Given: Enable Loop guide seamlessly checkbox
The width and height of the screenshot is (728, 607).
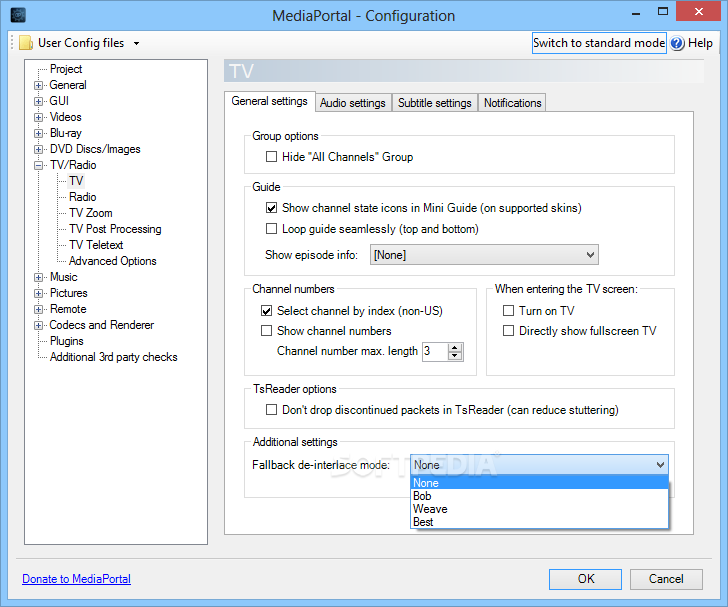Looking at the screenshot, I should [271, 229].
